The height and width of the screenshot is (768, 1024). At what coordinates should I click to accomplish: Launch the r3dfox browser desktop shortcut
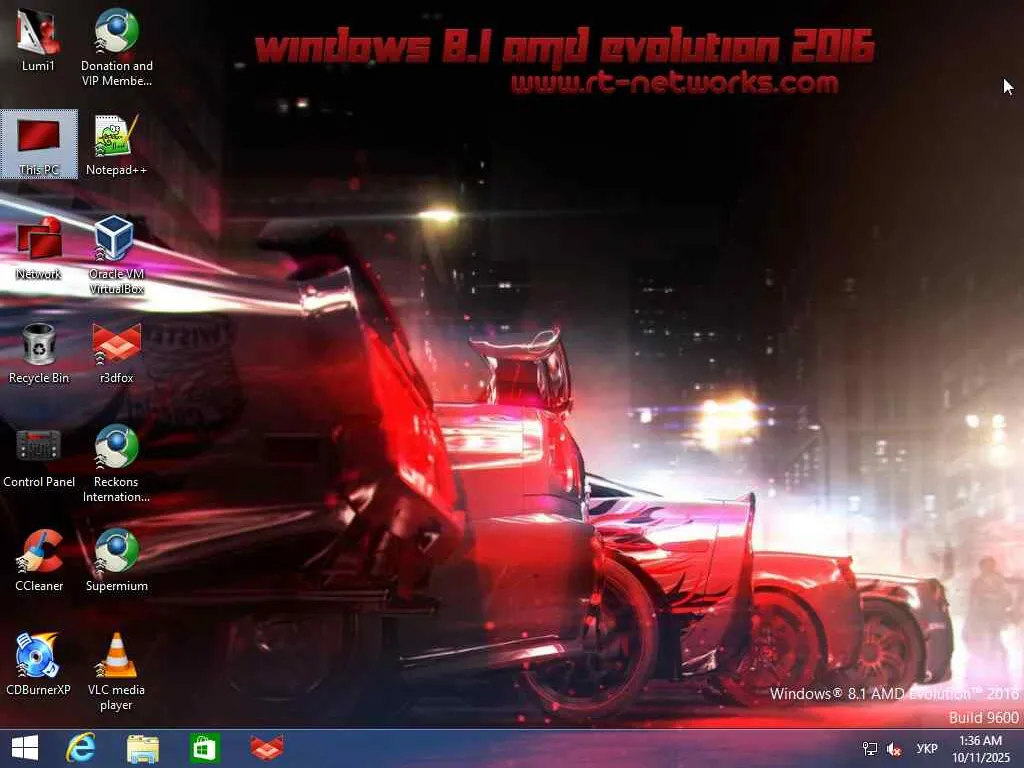pos(116,353)
